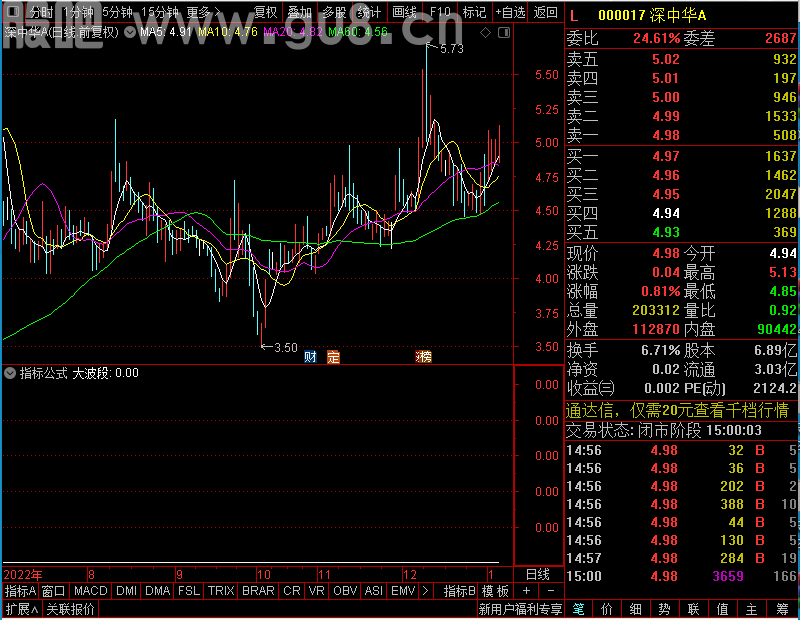
Task: Select the 1分钟 timeframe
Action: pos(78,12)
